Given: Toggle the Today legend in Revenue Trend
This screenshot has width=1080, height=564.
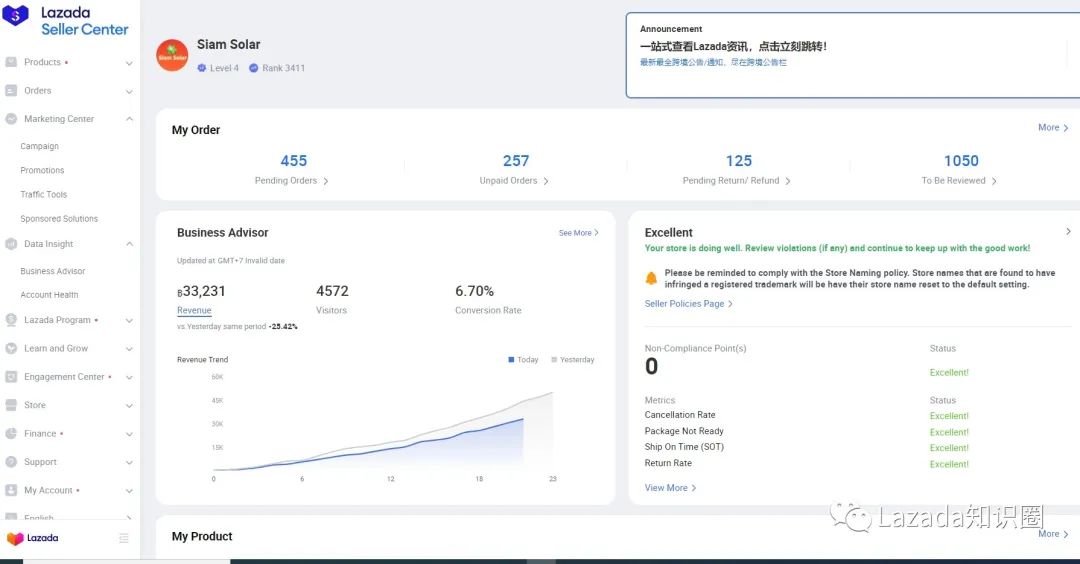Looking at the screenshot, I should 523,359.
